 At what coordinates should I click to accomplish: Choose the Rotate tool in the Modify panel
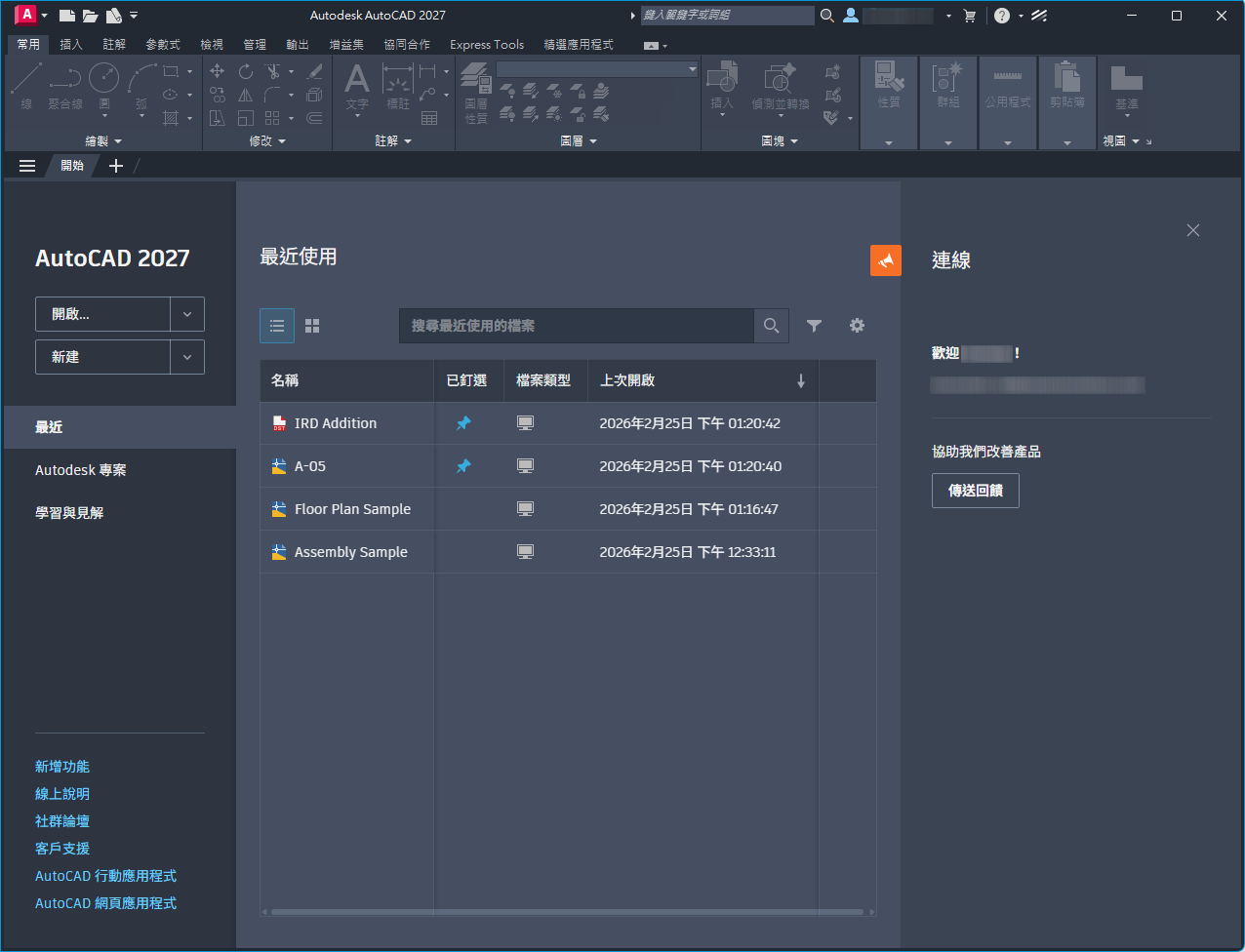click(245, 71)
